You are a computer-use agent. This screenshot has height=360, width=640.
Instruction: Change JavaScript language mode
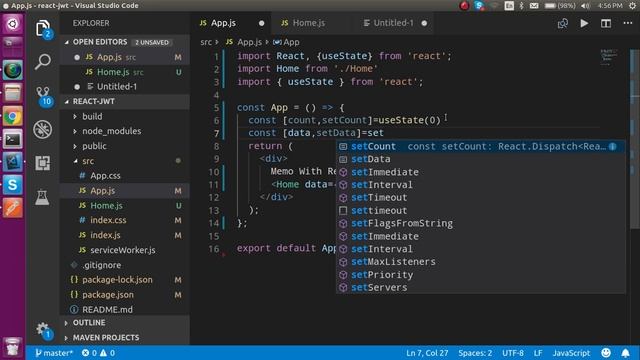pyautogui.click(x=571, y=353)
